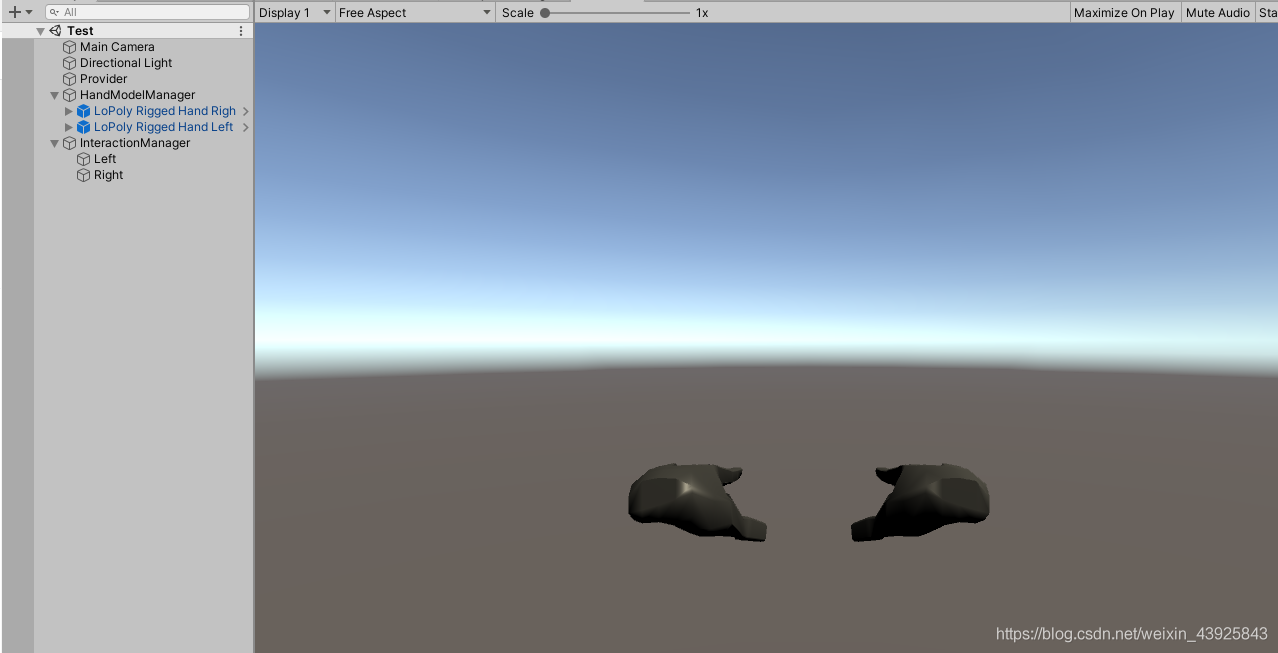Click the Unity scene icon beside Test

[55, 31]
